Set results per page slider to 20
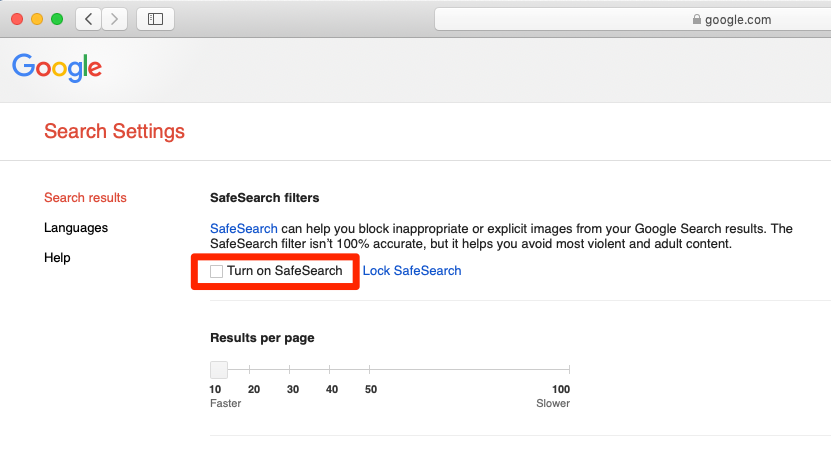The height and width of the screenshot is (467, 831). [x=250, y=369]
